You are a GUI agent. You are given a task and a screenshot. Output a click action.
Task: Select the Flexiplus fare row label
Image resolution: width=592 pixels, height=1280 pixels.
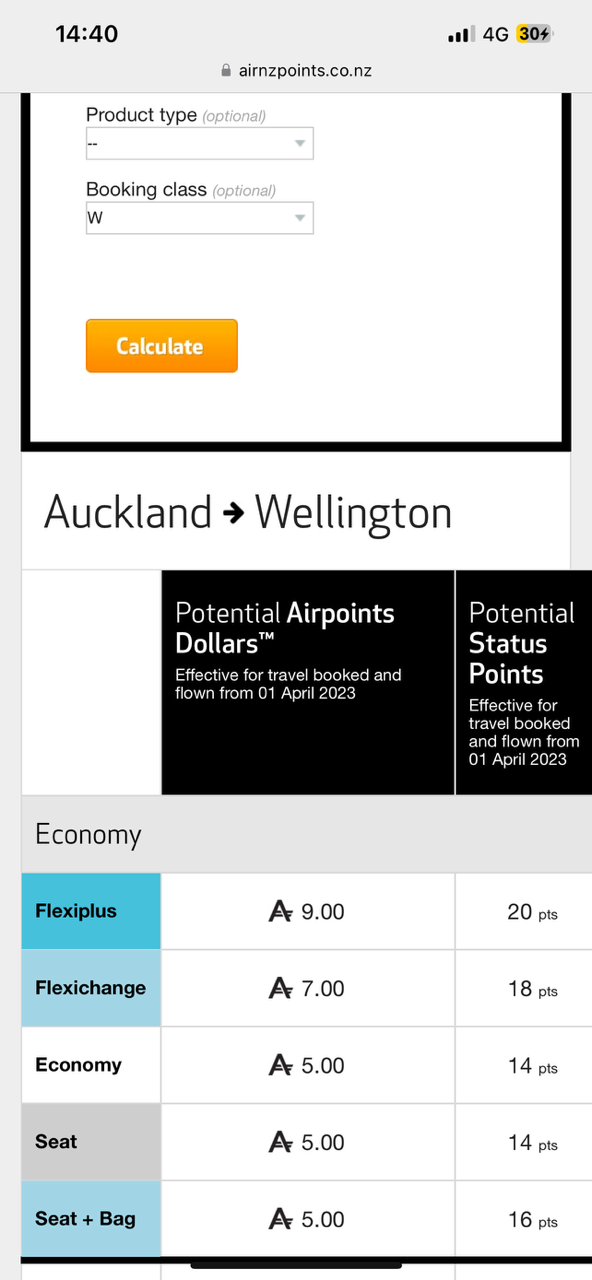pos(91,912)
